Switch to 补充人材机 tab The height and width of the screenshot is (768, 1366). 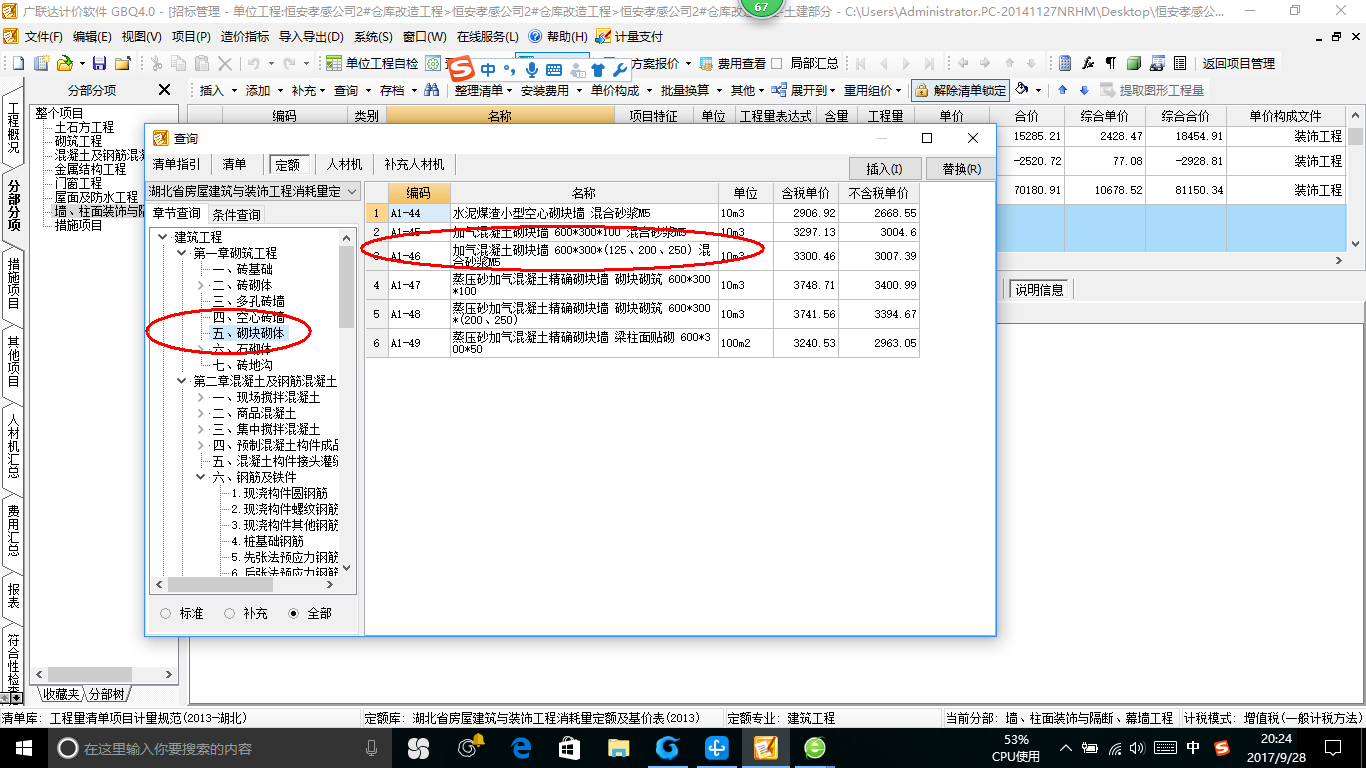[x=414, y=164]
